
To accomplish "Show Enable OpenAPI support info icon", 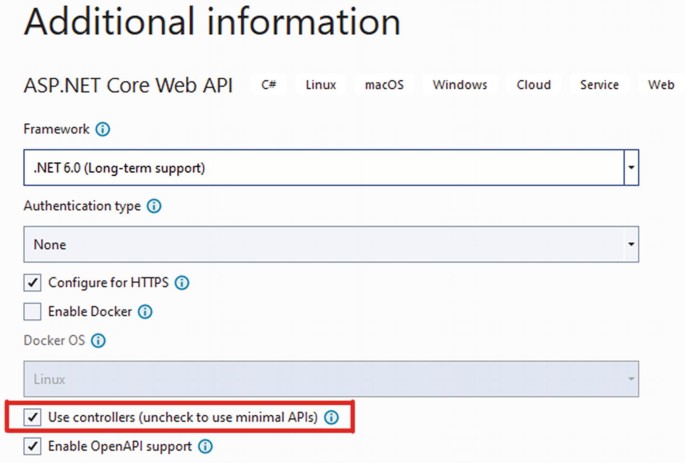I will tap(205, 446).
